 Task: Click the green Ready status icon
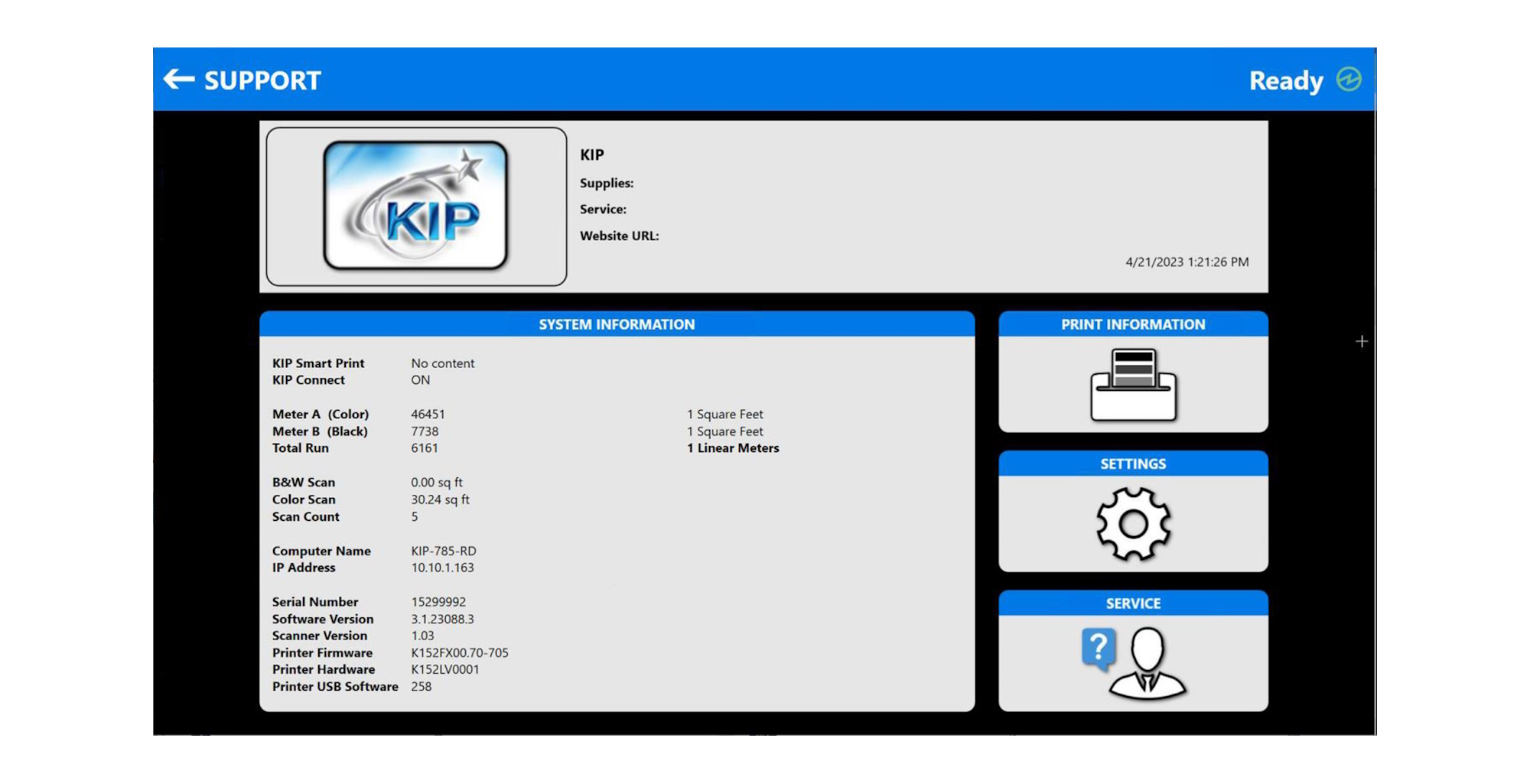point(1349,79)
